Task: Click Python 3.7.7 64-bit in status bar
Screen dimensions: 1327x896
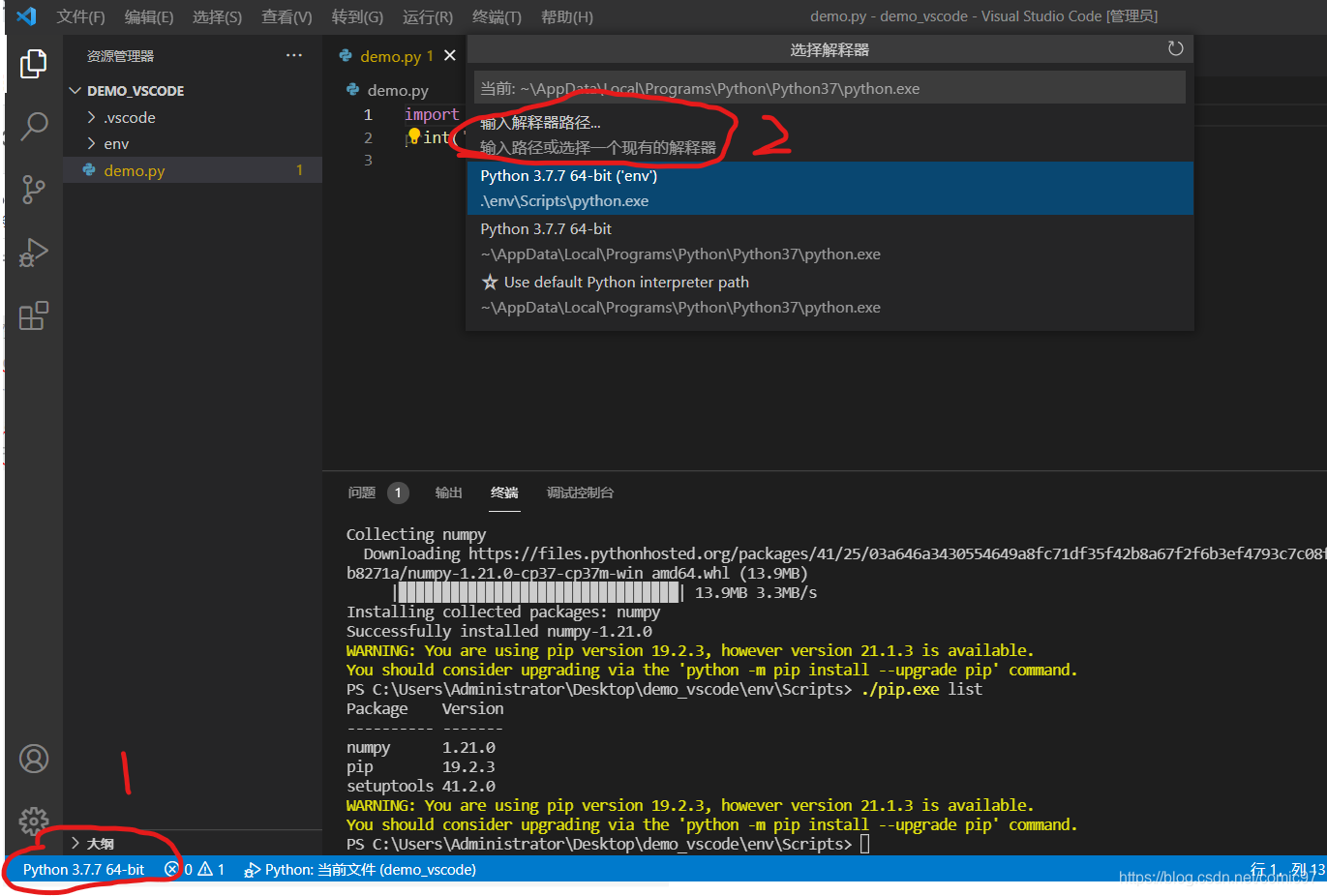Action: (83, 870)
